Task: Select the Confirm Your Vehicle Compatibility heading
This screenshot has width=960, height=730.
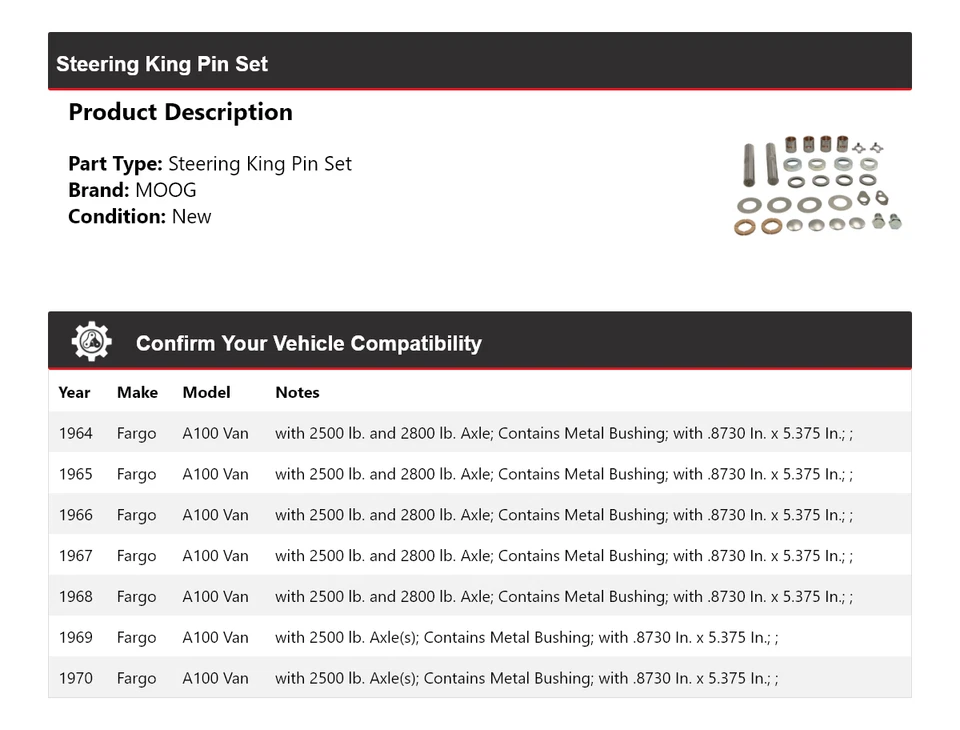Action: 308,343
